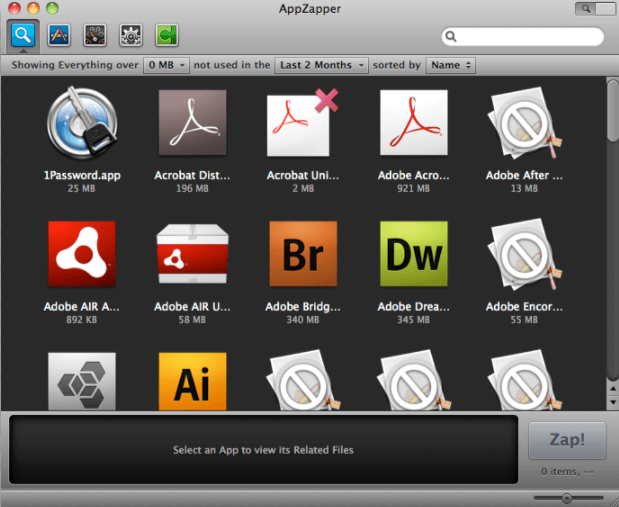Click the Acrobat Dist... label

192,175
